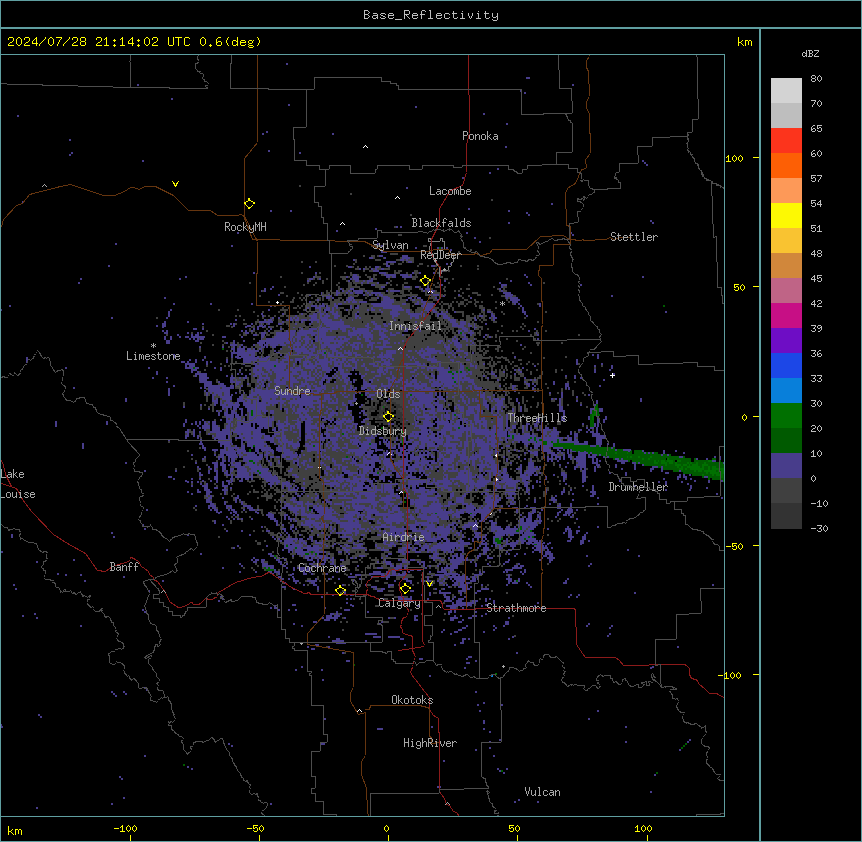The image size is (862, 842).
Task: Click the Cochrane city label
Action: (322, 568)
